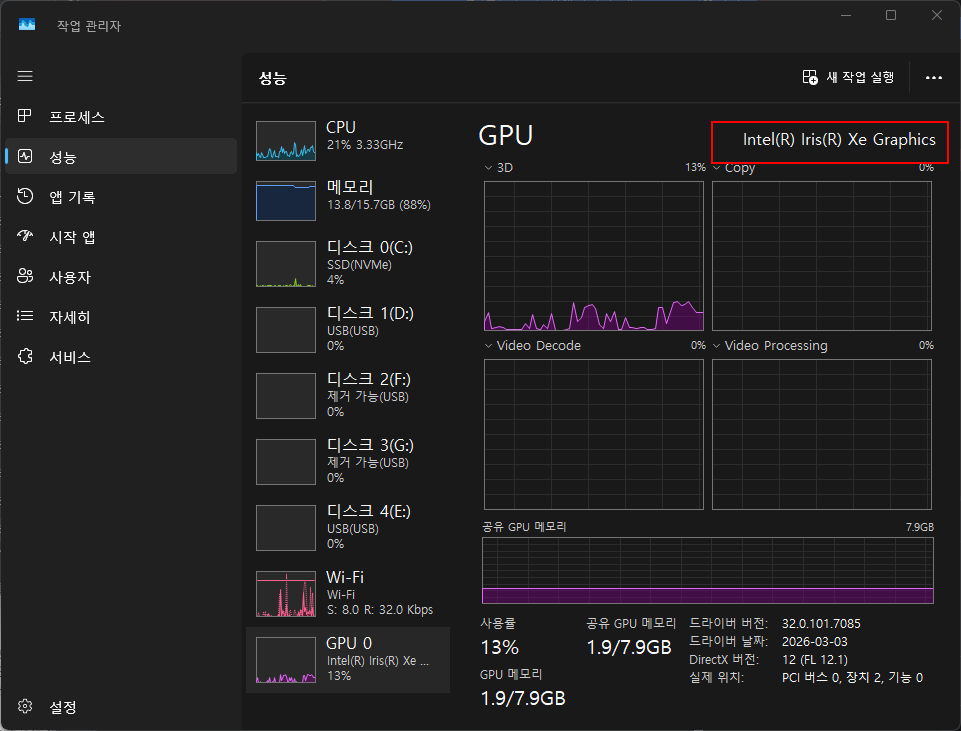This screenshot has height=731, width=961.
Task: Click the PCI 버스 0 location value
Action: coord(852,678)
